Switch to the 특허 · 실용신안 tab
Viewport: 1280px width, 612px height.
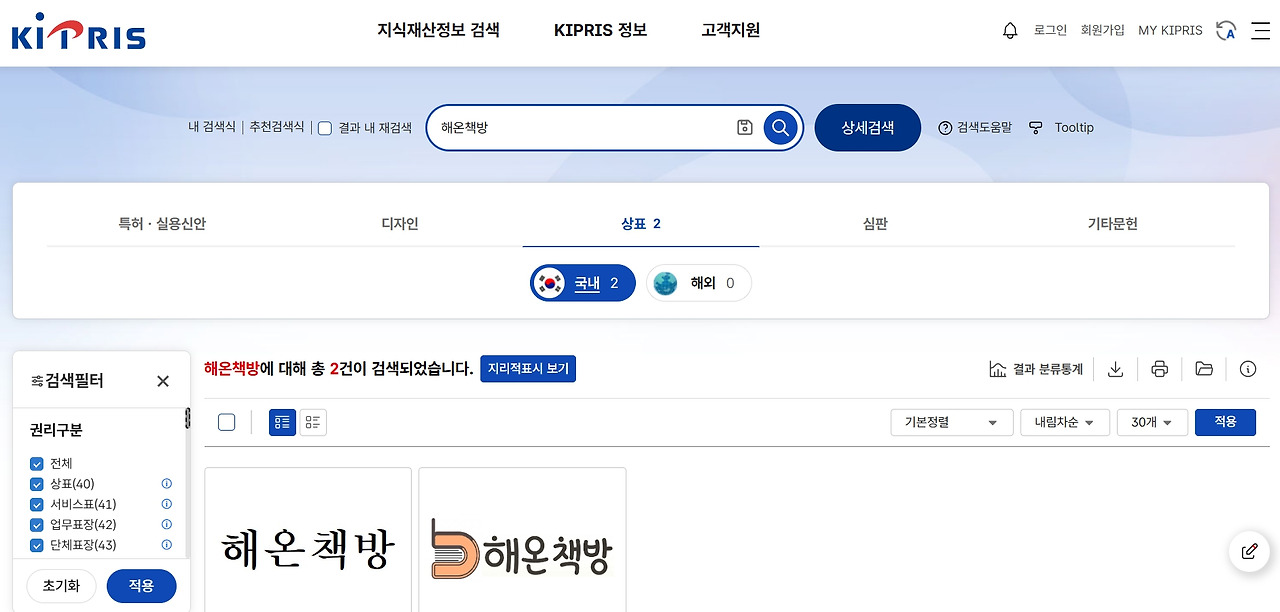(x=162, y=224)
